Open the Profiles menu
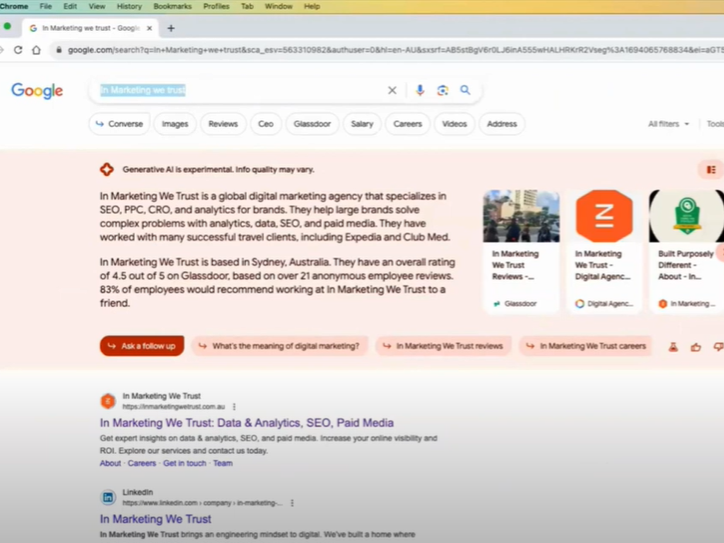The width and height of the screenshot is (724, 543). (216, 6)
